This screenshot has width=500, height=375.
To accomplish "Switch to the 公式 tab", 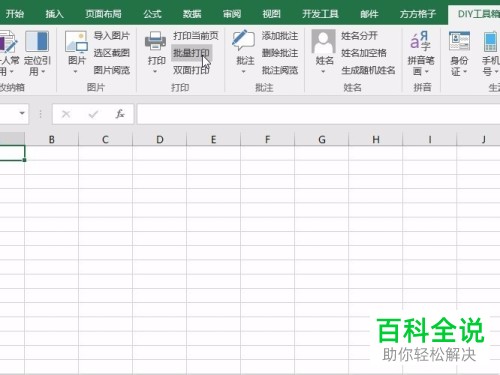I will click(152, 14).
